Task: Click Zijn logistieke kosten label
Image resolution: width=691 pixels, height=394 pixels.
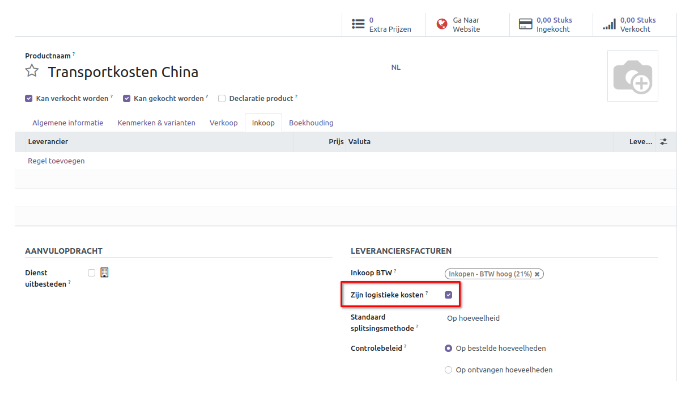Action: coord(387,295)
